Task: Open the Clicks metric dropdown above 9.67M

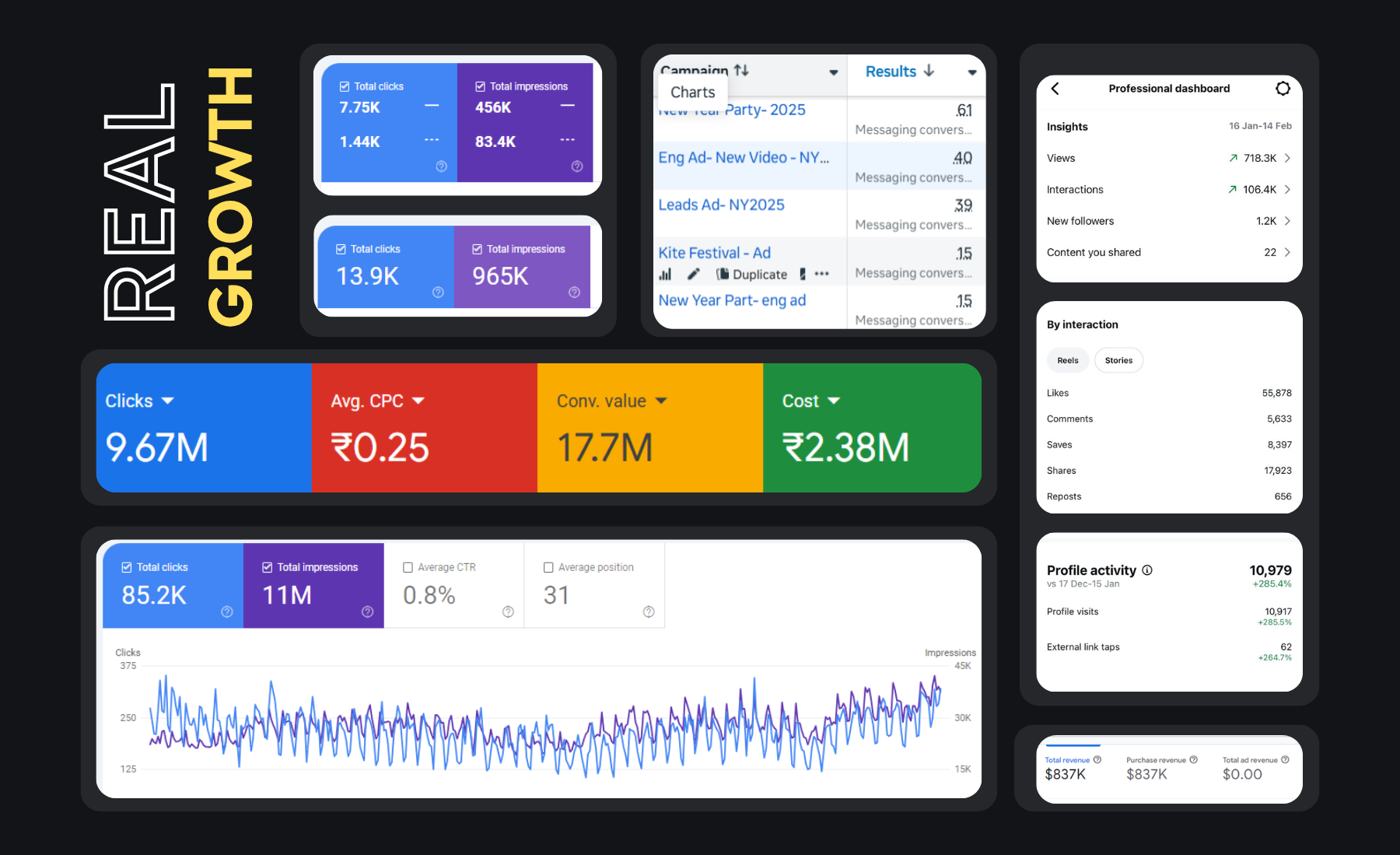Action: point(168,401)
